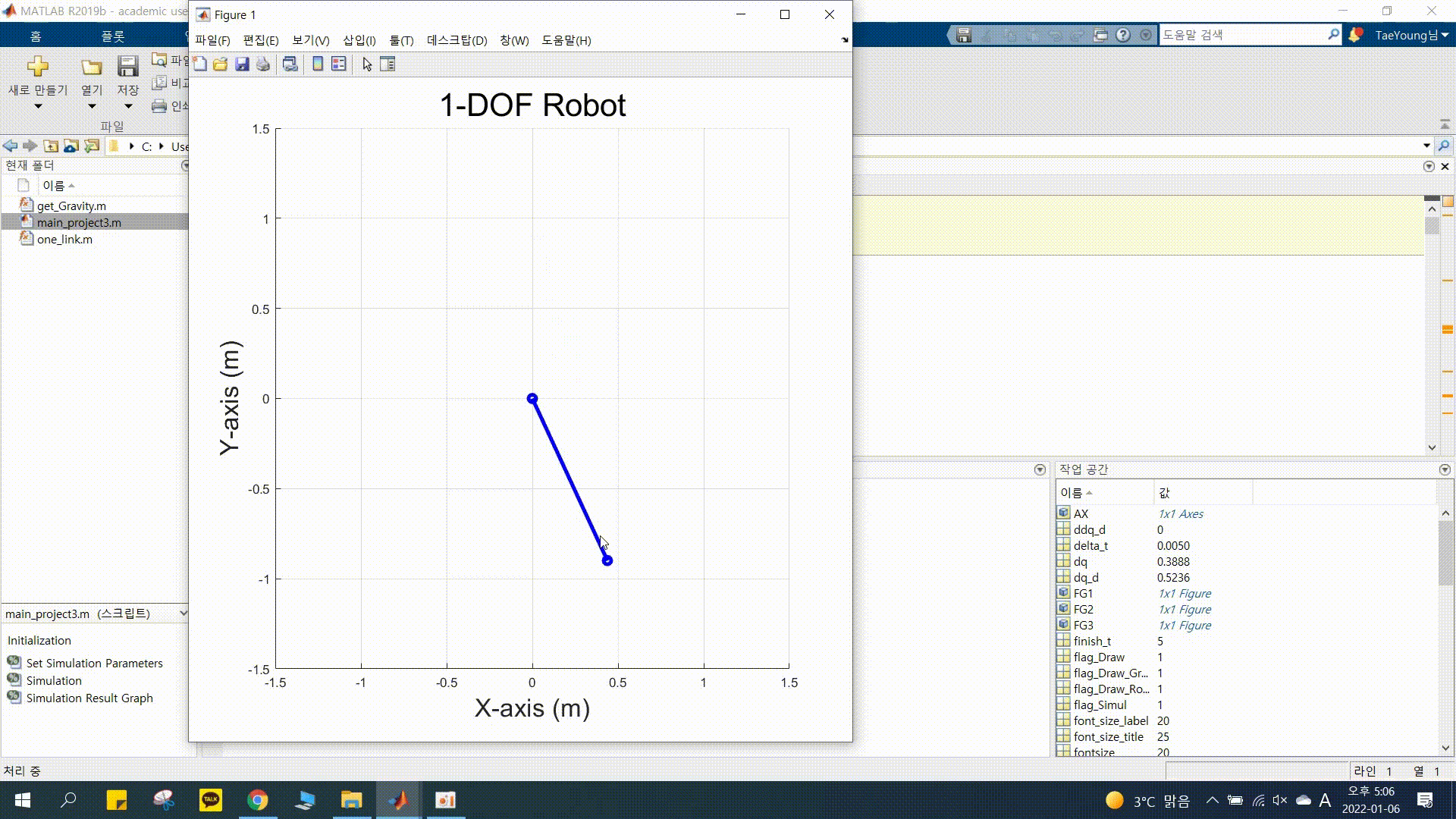Click the MATLAB Save disk icon
1456x819 pixels.
(128, 67)
